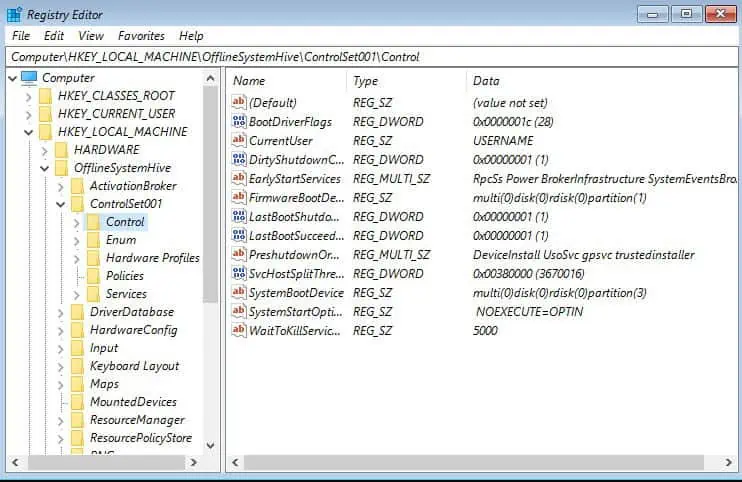Image resolution: width=742 pixels, height=482 pixels.
Task: Click the CurrentUser string value icon
Action: tap(239, 140)
